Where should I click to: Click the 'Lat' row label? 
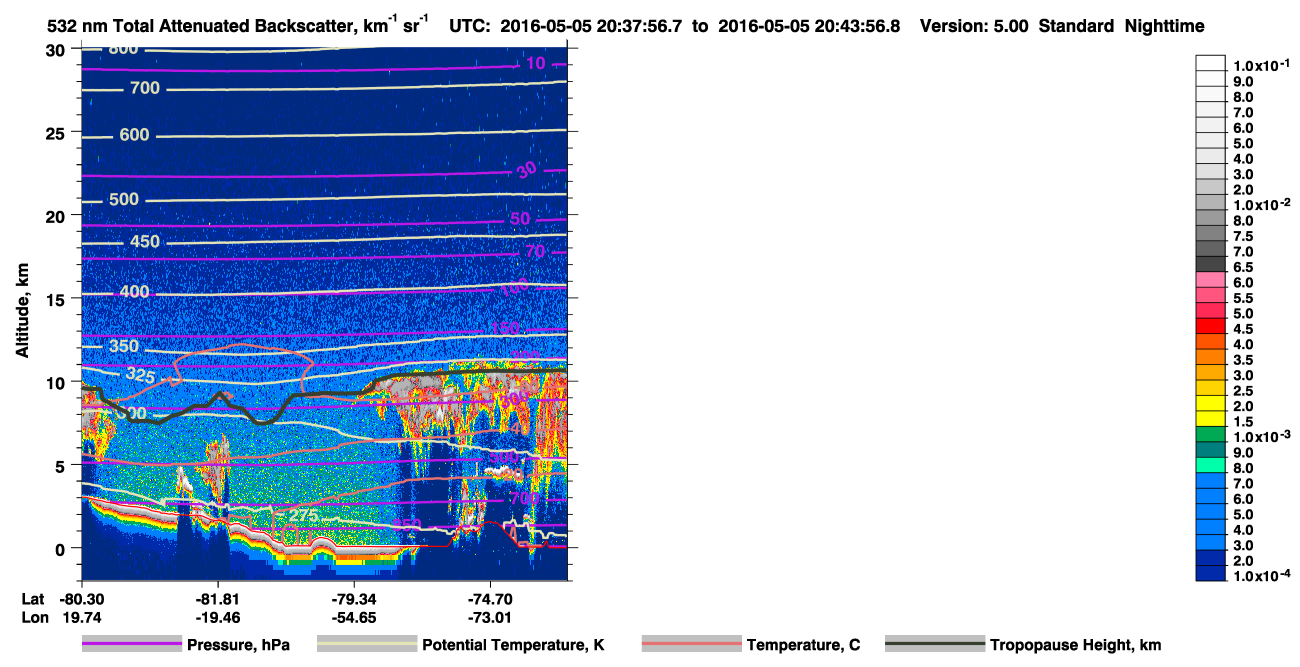32,599
